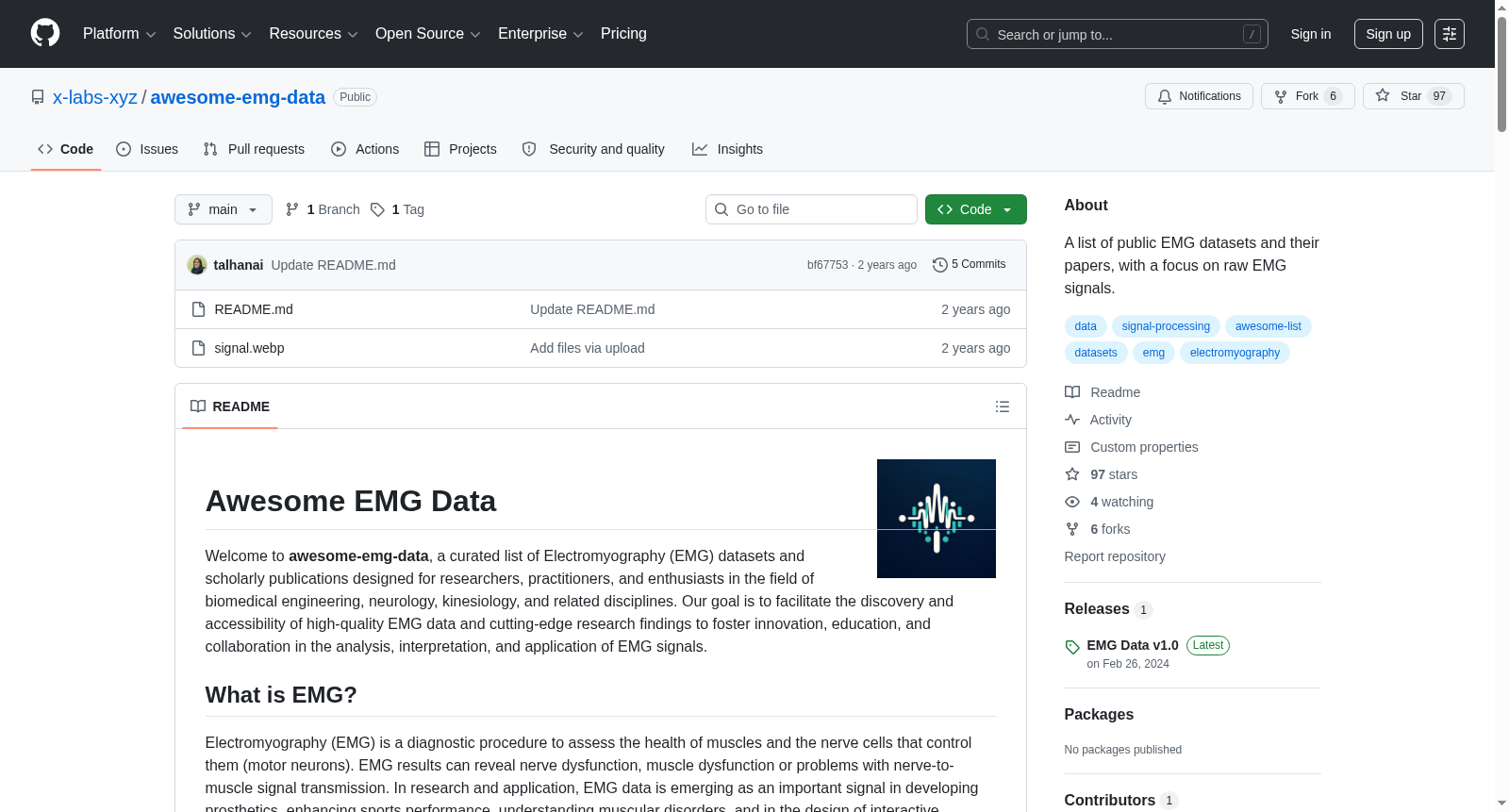
Task: View the 5 Commits history
Action: [970, 265]
